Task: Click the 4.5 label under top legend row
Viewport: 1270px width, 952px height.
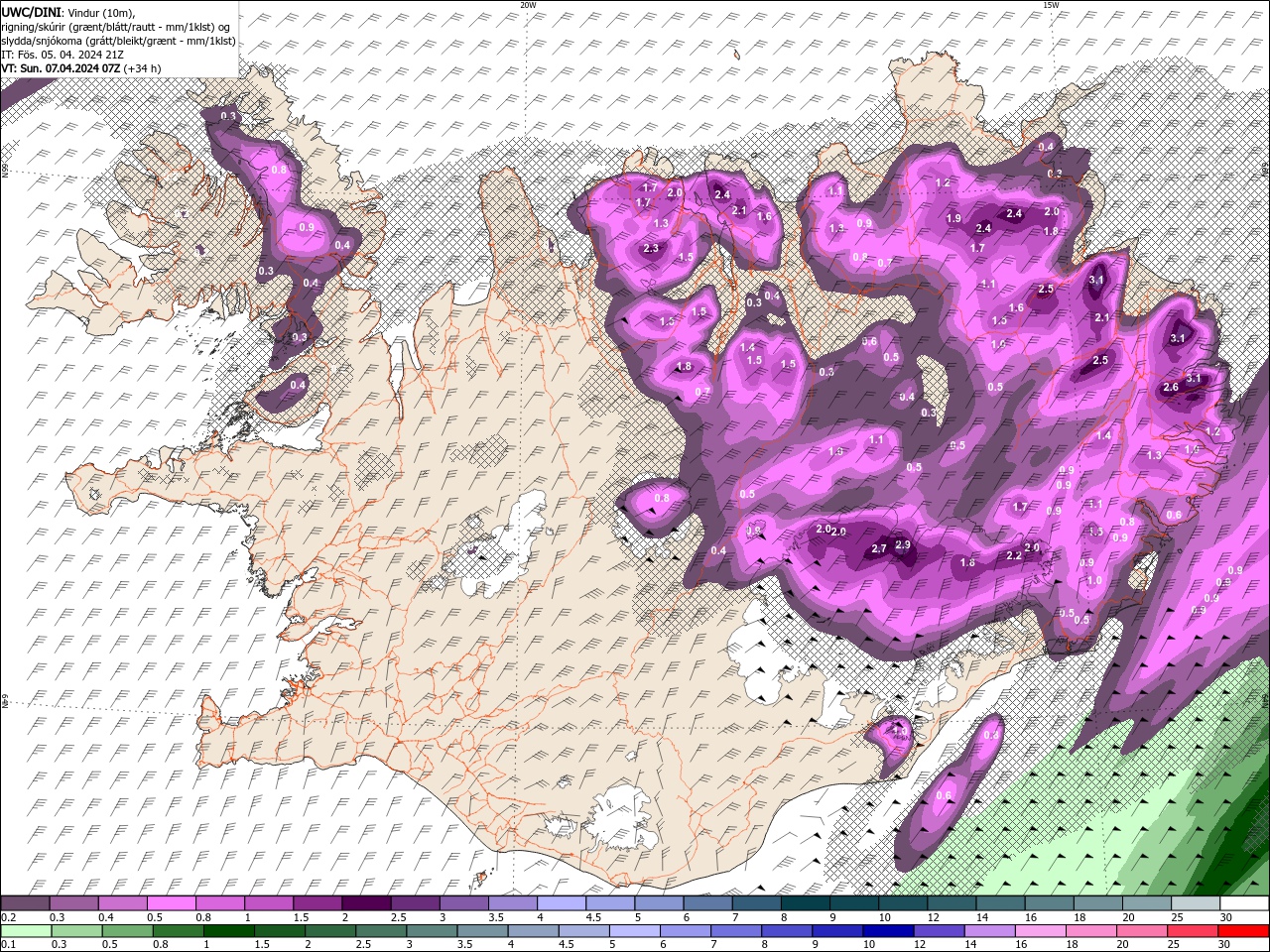Action: click(x=593, y=917)
